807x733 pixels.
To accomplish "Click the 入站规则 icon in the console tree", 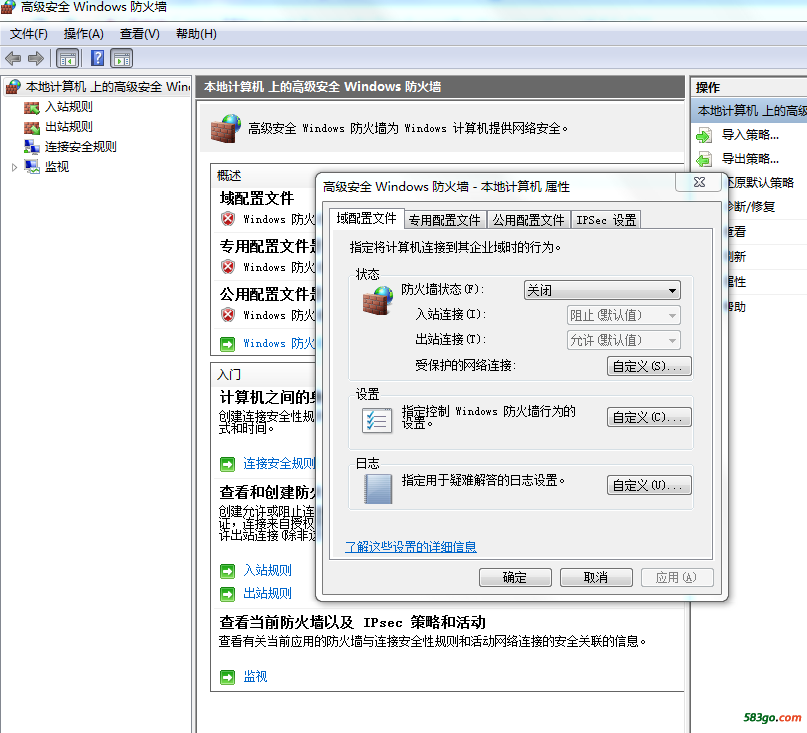I will click(x=31, y=107).
